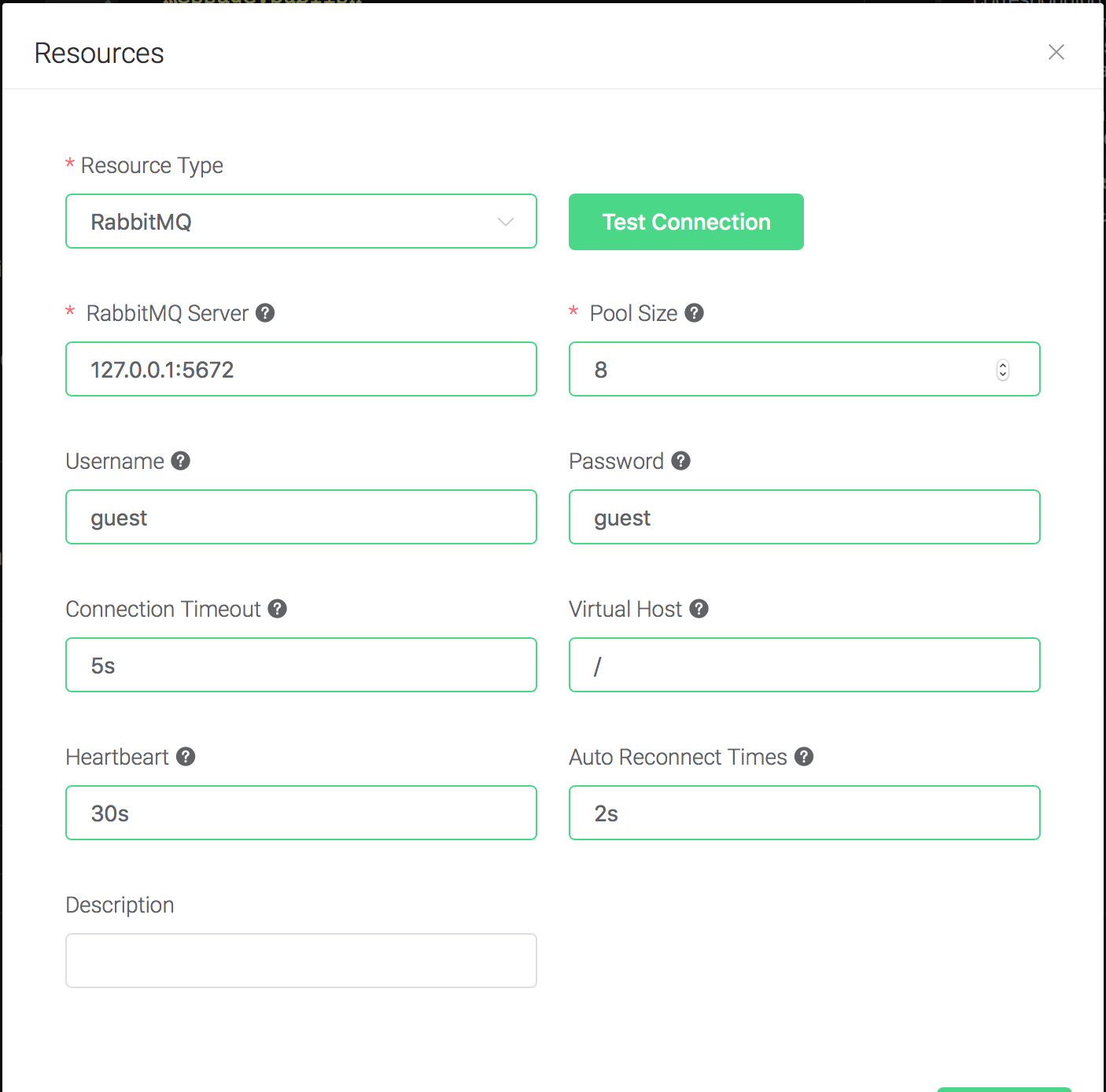Open the Resource Type dropdown
This screenshot has height=1092, width=1106.
coord(301,221)
